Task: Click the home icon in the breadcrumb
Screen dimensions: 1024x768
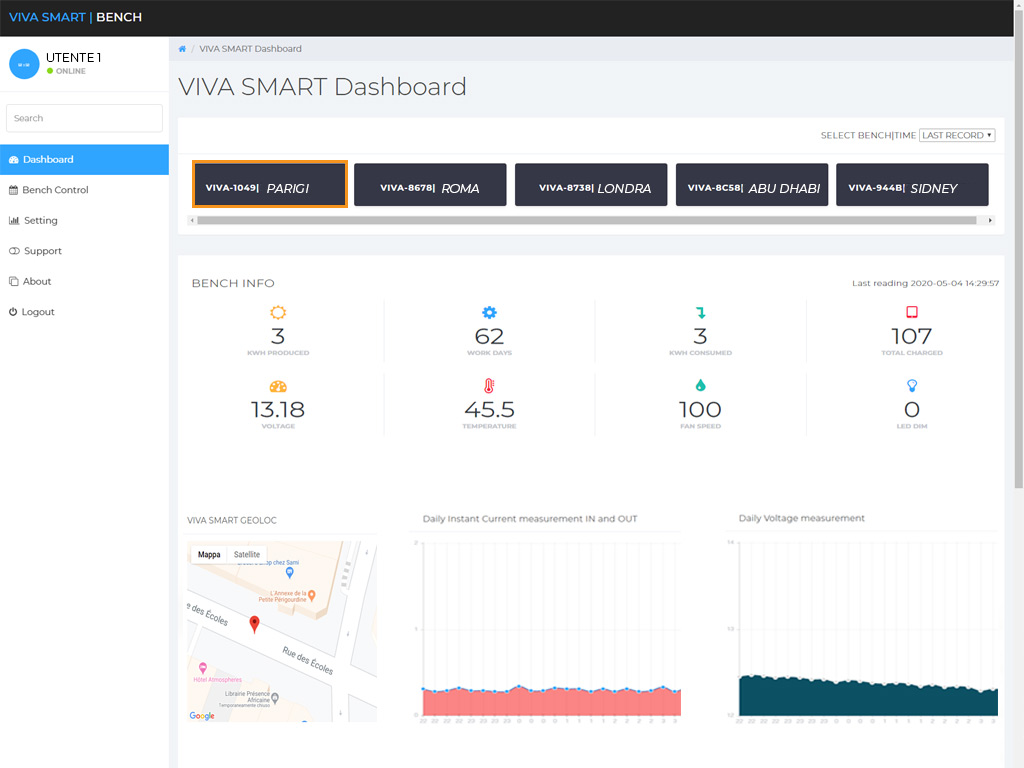Action: (x=182, y=49)
